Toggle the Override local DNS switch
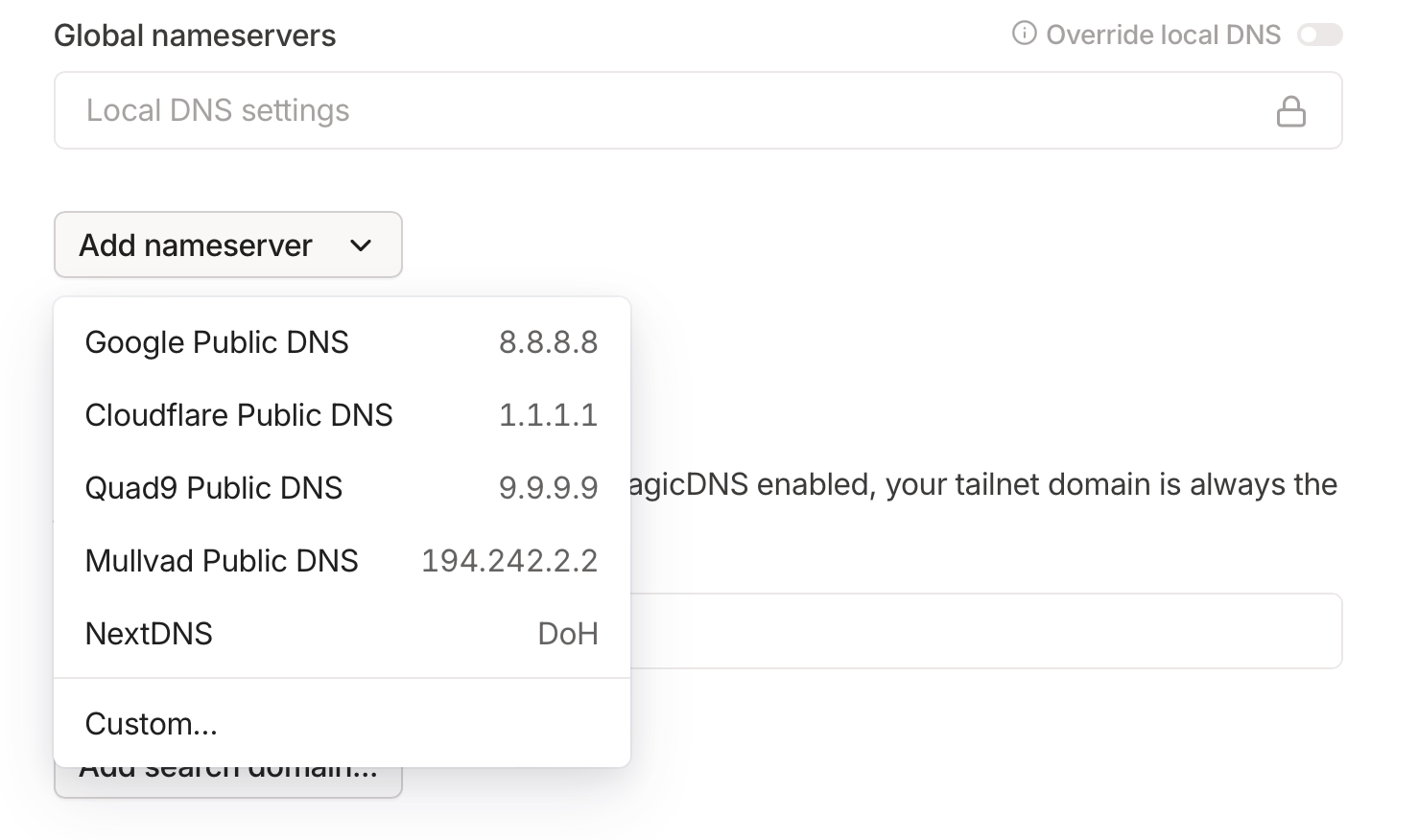This screenshot has height=840, width=1418. [1320, 35]
